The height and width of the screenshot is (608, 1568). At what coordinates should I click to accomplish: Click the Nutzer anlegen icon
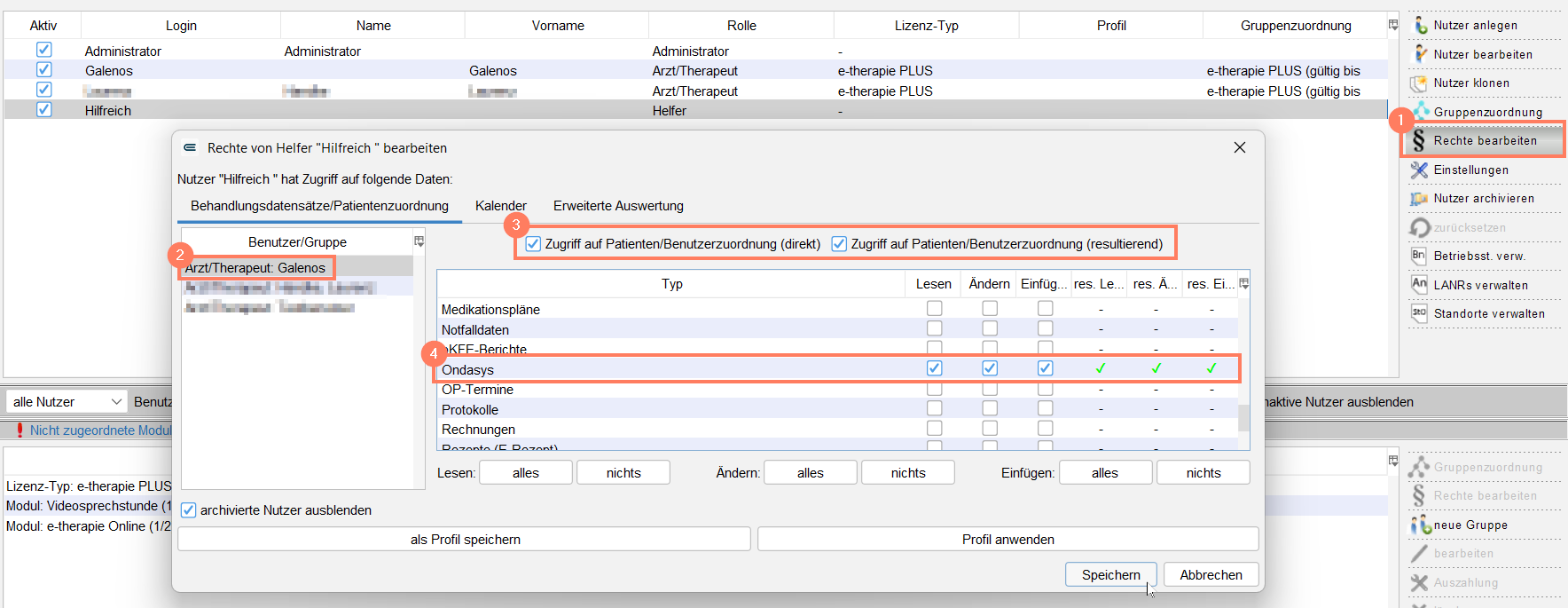click(1420, 25)
